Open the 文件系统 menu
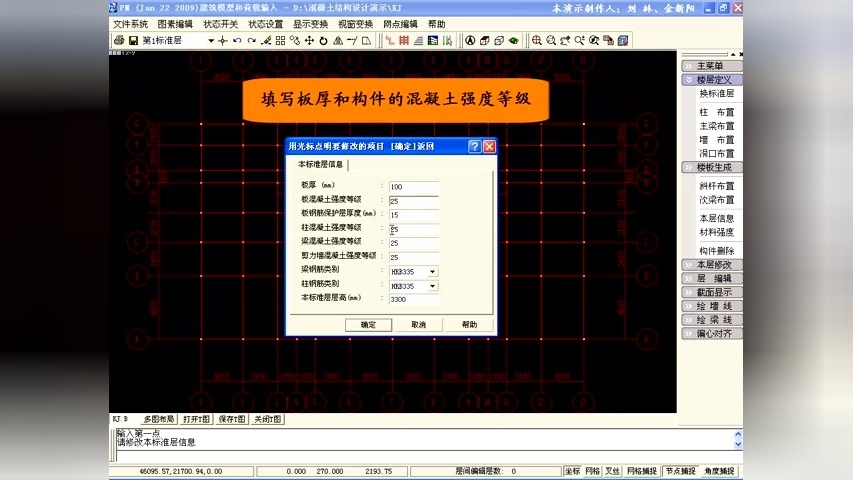Screen dimensions: 853x480 [x=131, y=24]
